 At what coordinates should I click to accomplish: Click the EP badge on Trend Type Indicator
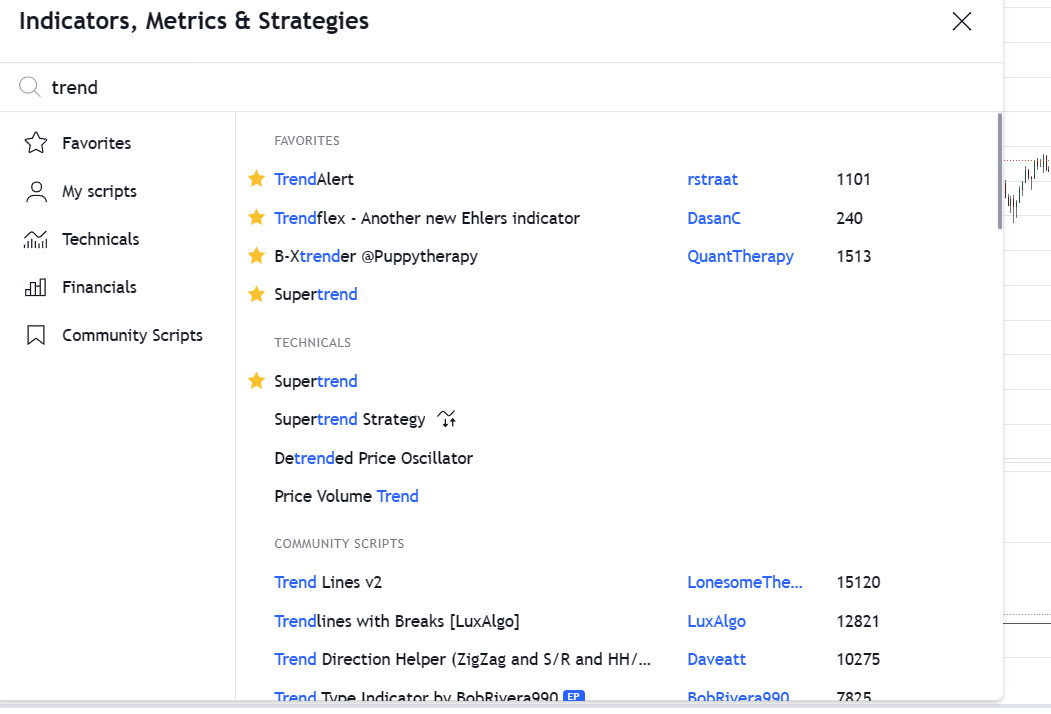[x=573, y=697]
